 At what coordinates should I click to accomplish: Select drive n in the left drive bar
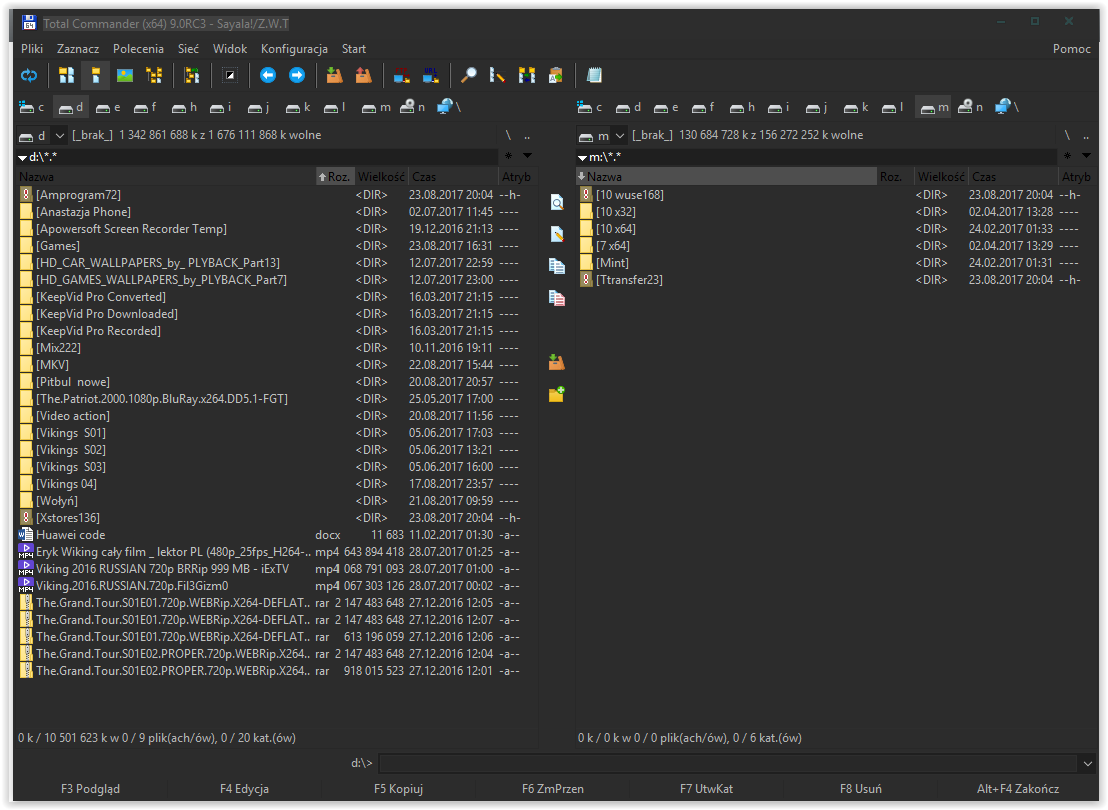click(413, 107)
